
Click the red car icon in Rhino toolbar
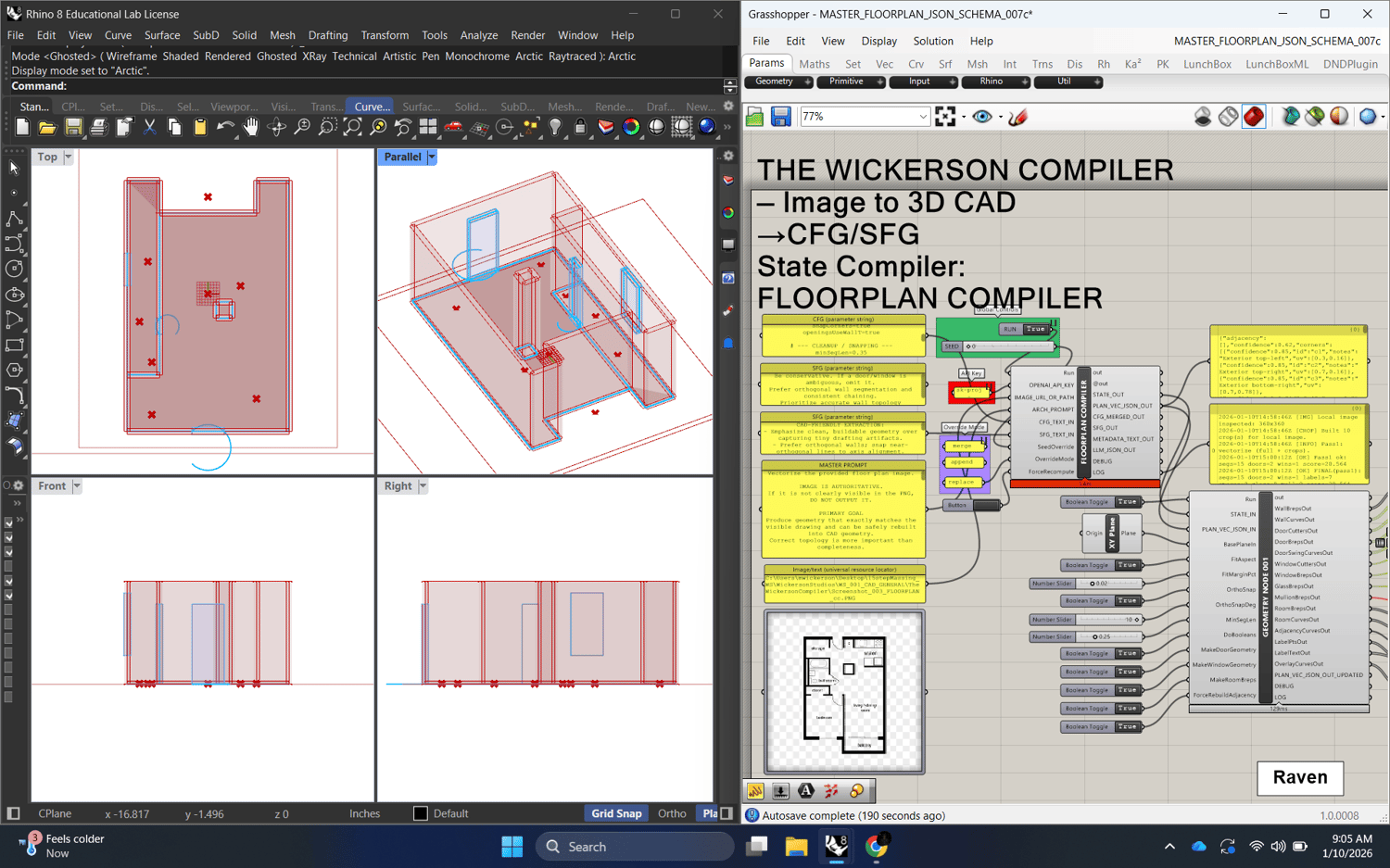(453, 128)
